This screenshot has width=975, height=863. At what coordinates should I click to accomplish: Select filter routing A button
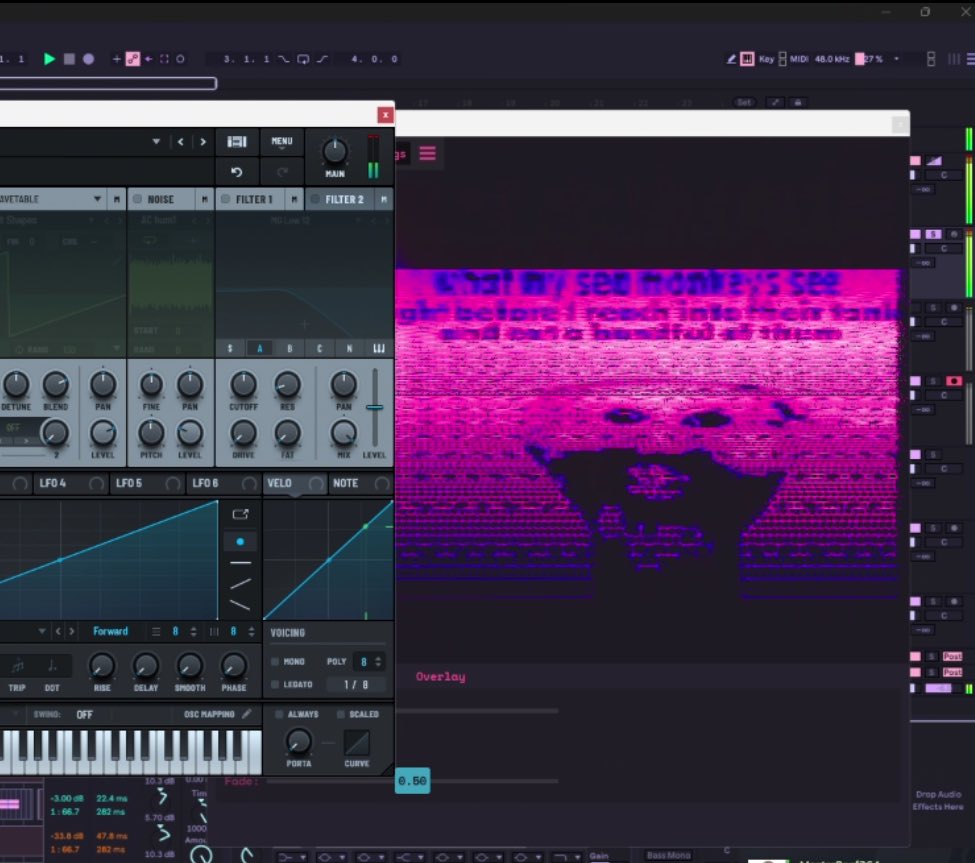[259, 348]
